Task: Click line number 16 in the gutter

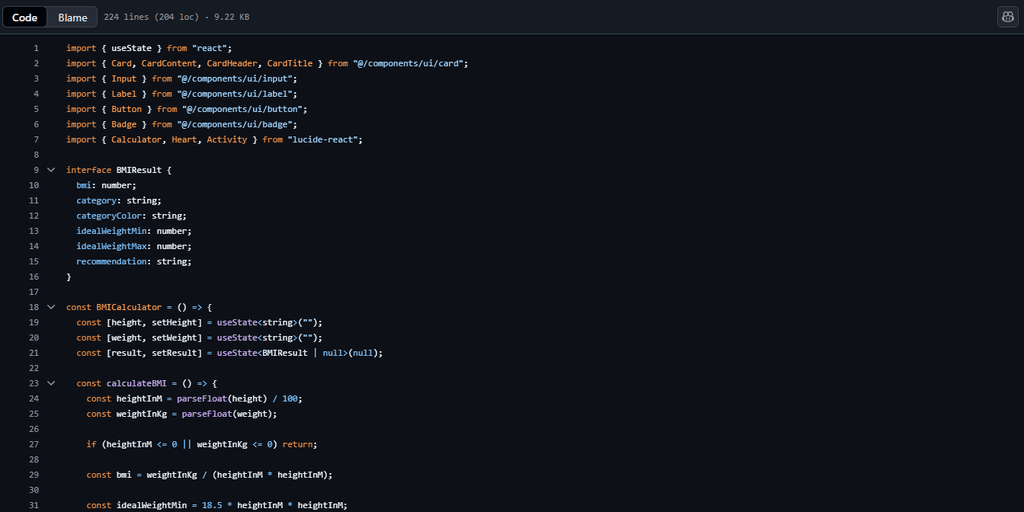Action: (x=34, y=276)
